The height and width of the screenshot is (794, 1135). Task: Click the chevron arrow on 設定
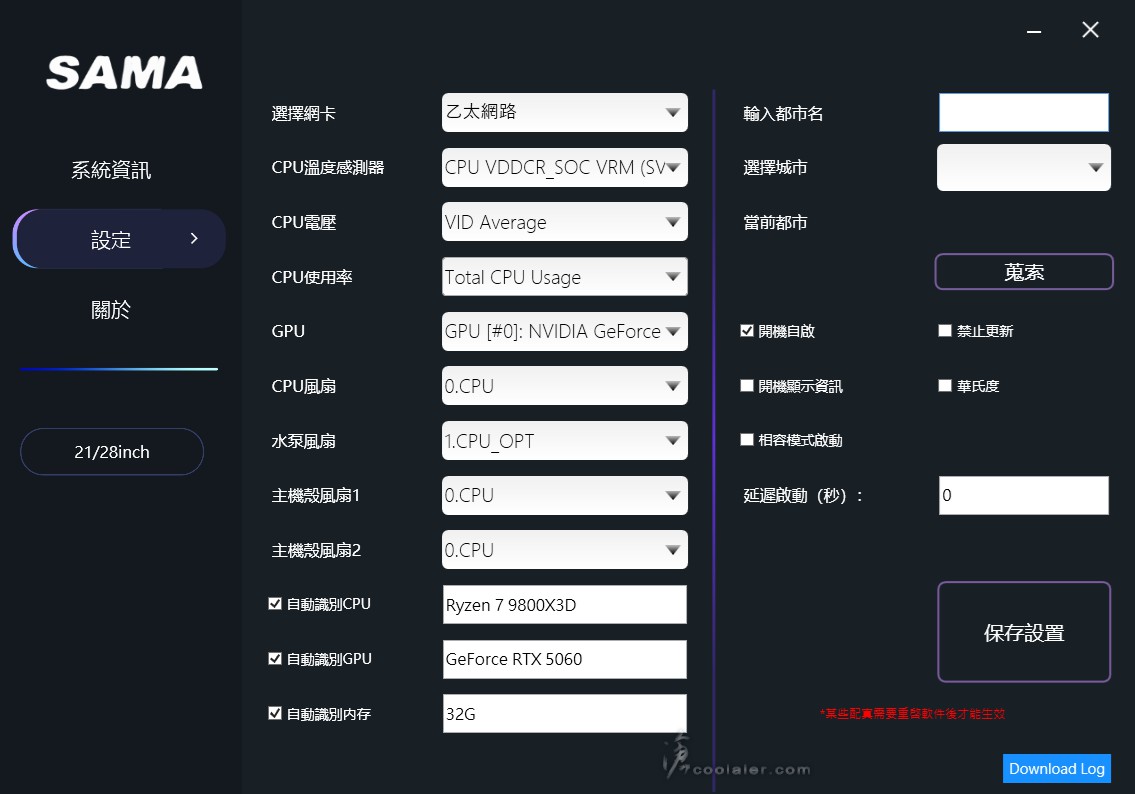194,238
